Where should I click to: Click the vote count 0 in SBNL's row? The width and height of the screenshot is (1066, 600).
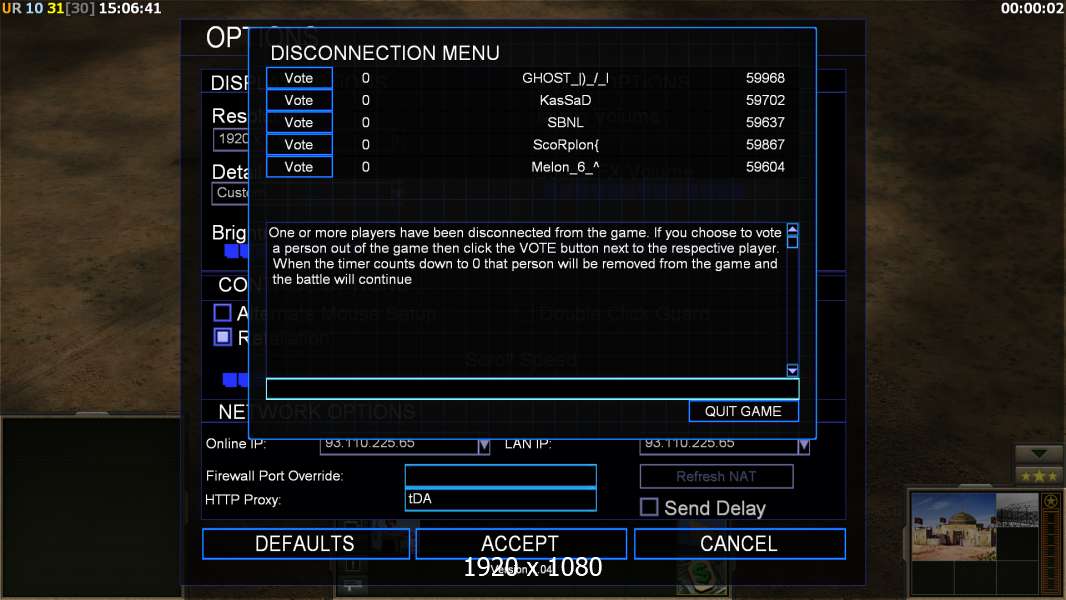[366, 122]
